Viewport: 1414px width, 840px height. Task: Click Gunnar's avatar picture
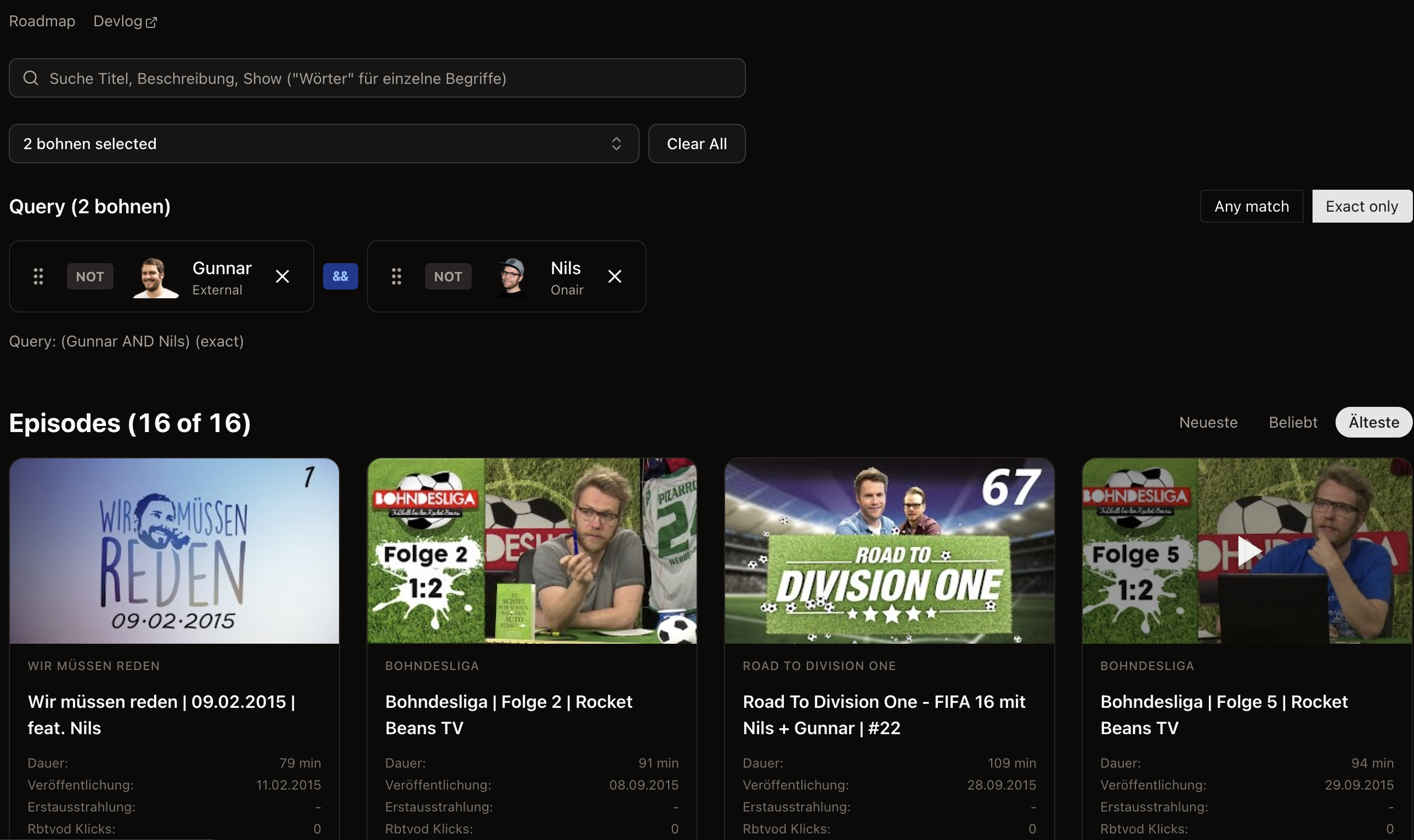coord(155,276)
